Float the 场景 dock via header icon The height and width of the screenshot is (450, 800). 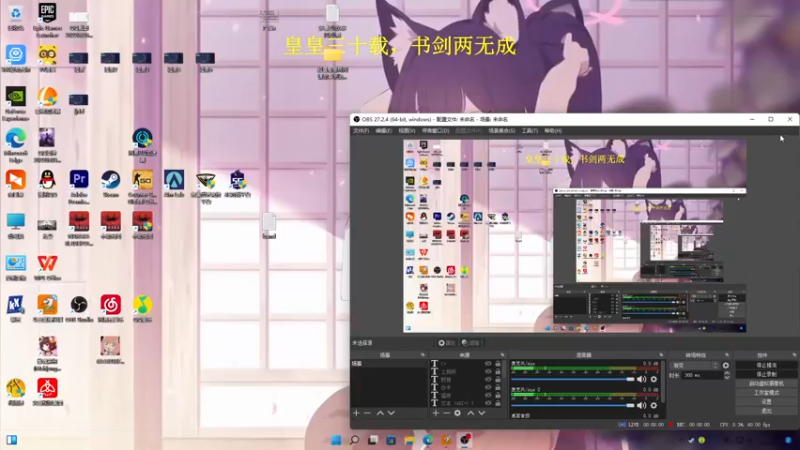422,355
